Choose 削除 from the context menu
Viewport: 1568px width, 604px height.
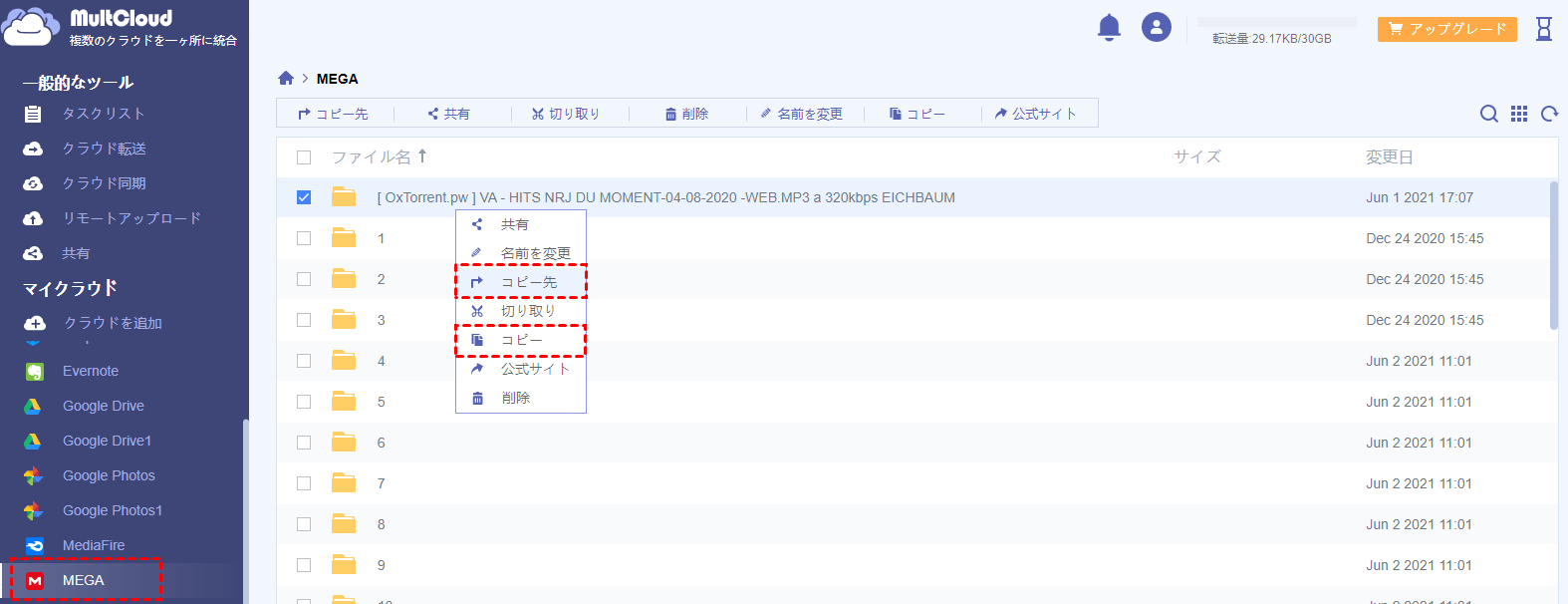click(x=521, y=398)
